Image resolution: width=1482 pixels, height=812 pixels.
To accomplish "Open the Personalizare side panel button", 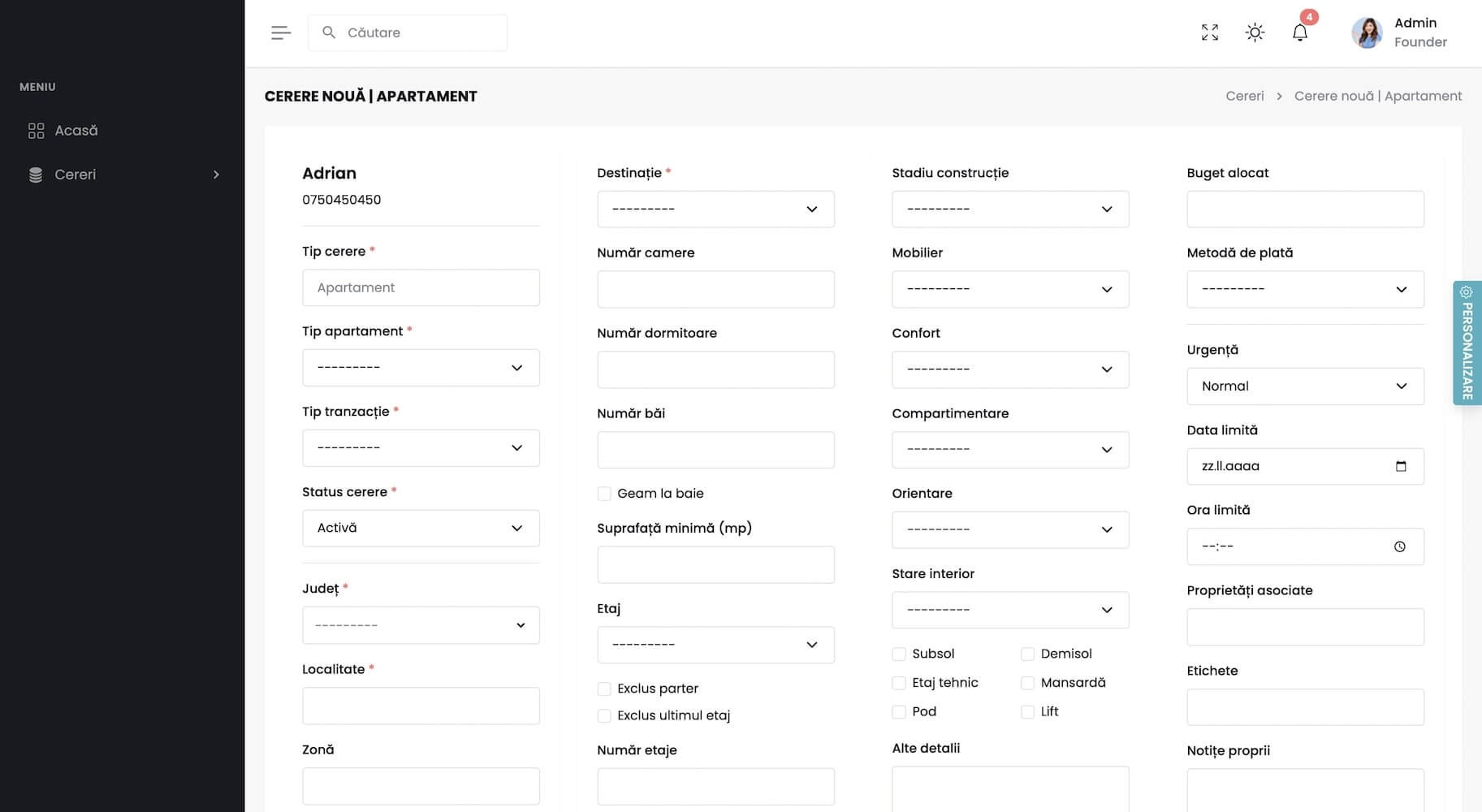I will 1467,343.
